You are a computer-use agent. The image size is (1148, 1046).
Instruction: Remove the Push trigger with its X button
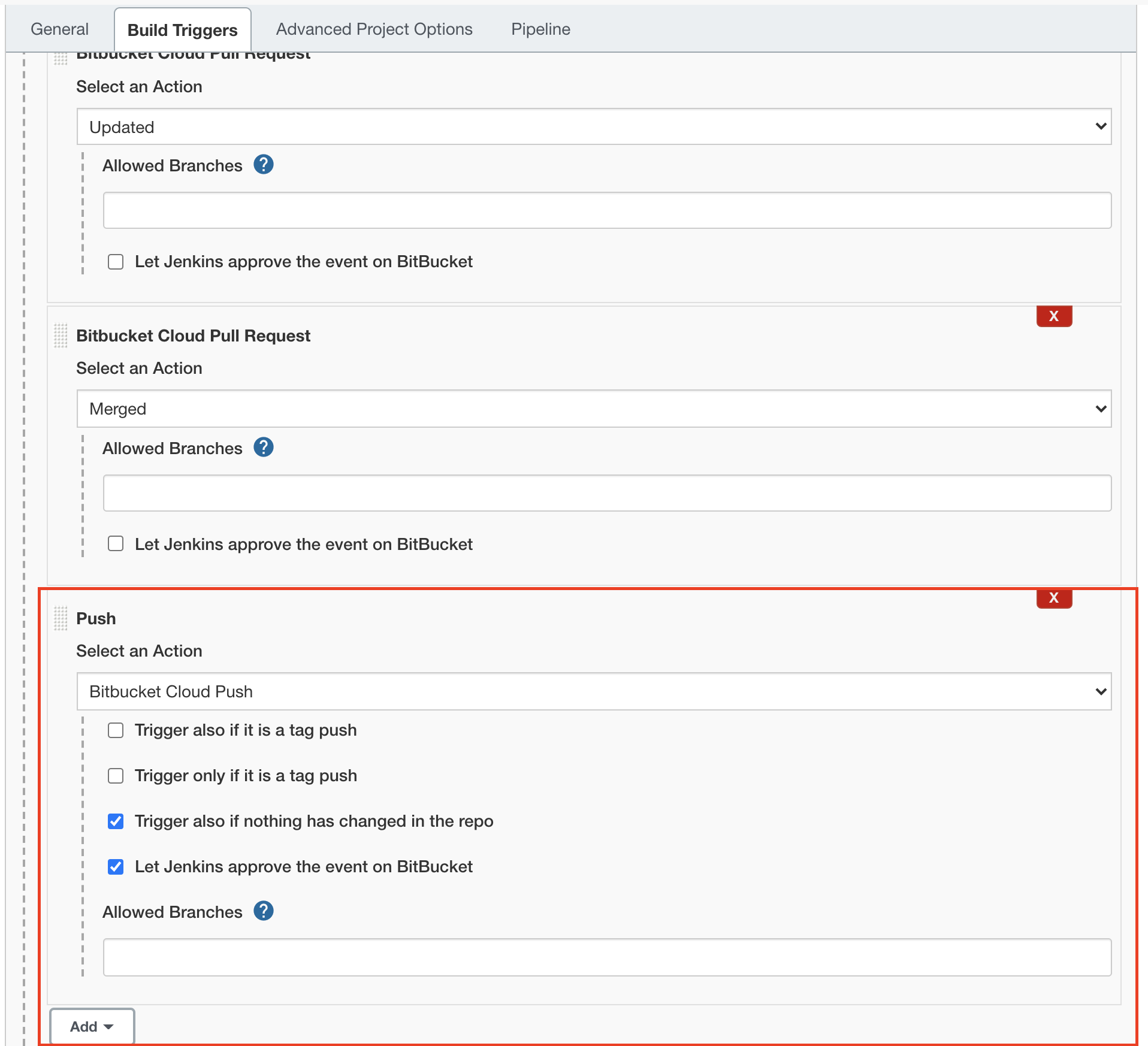[x=1053, y=597]
